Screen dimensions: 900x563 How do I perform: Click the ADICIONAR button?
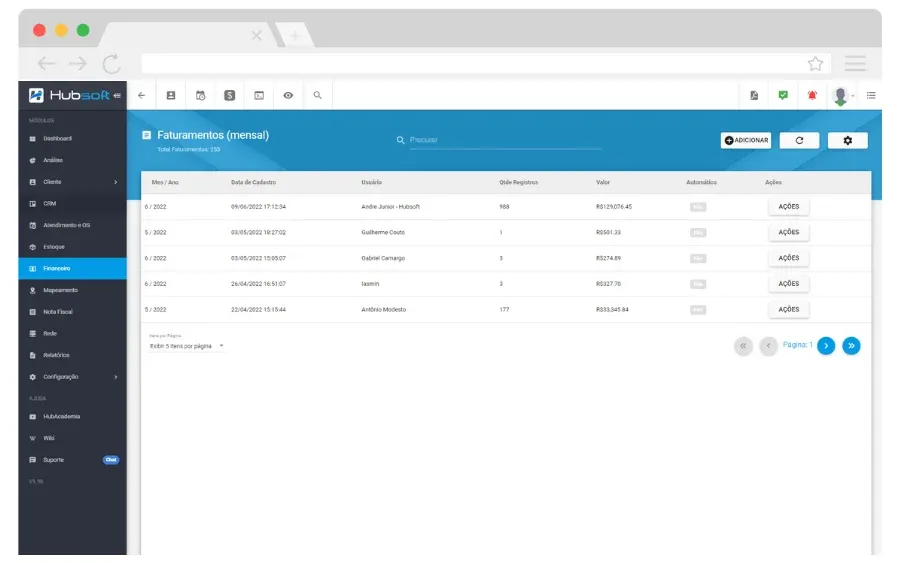tap(746, 140)
